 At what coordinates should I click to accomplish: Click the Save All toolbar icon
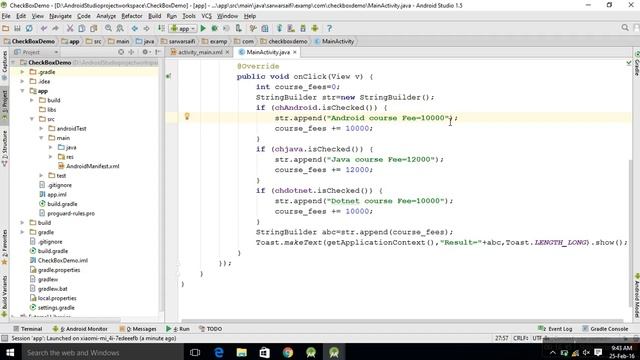click(x=17, y=28)
